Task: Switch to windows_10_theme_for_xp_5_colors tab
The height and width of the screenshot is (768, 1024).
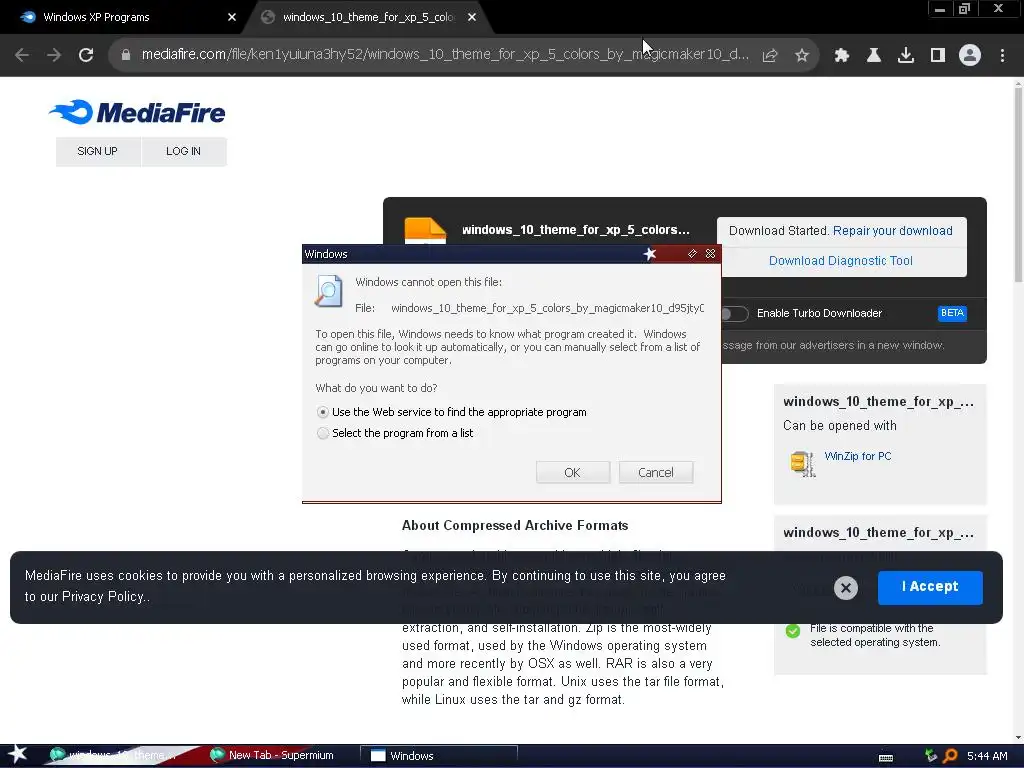Action: click(x=369, y=17)
